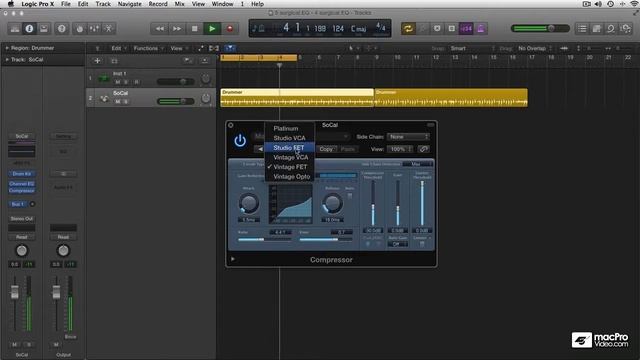Toggle the Compressor power bypass button
The width and height of the screenshot is (640, 360).
pyautogui.click(x=240, y=141)
